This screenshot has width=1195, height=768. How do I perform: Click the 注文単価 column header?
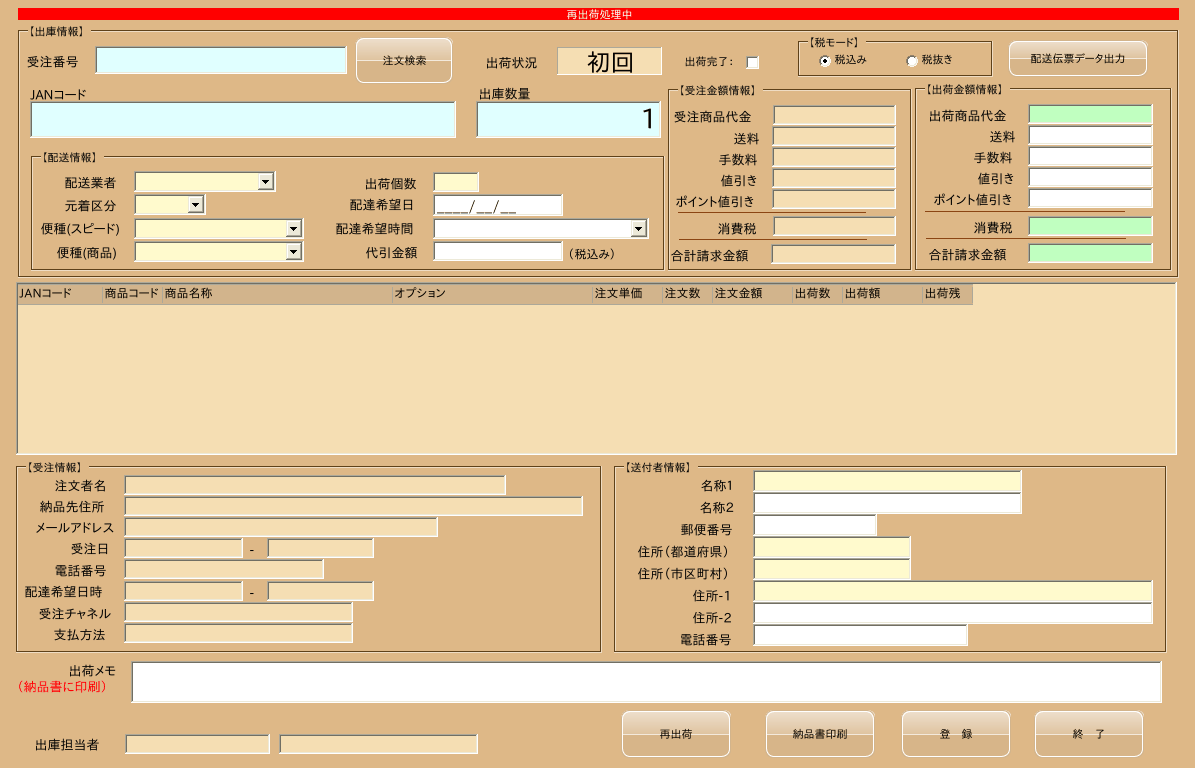[627, 293]
